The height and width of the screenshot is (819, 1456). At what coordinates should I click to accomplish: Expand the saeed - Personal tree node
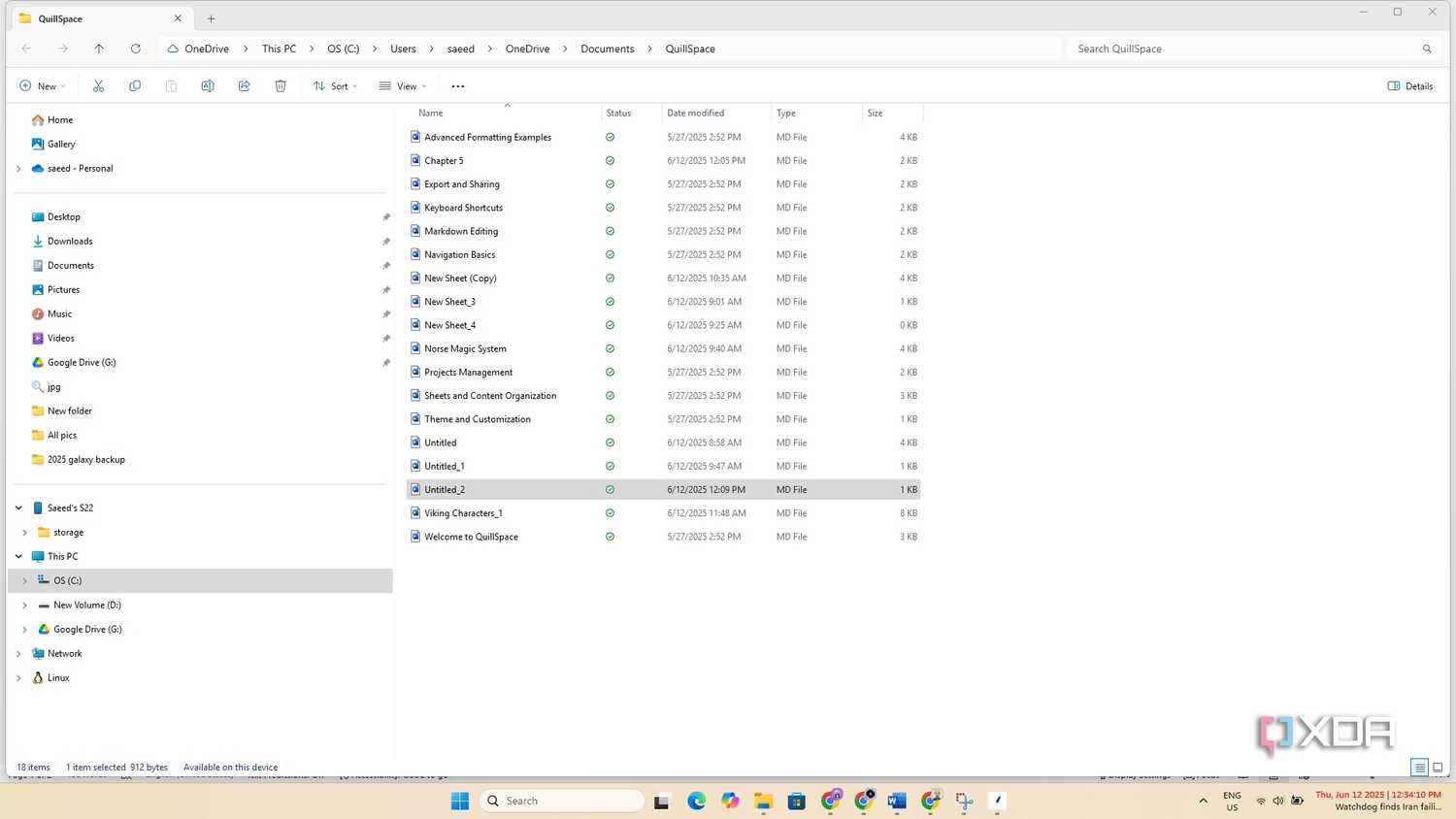[x=18, y=169]
